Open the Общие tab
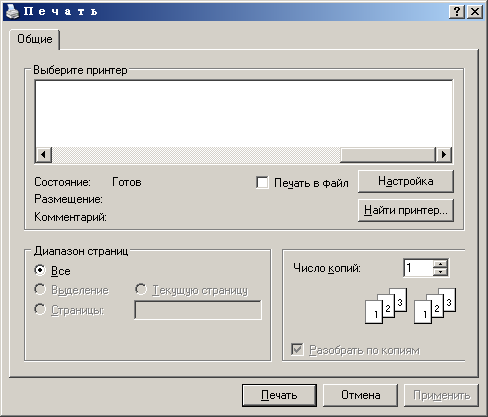The height and width of the screenshot is (417, 488). (x=35, y=39)
